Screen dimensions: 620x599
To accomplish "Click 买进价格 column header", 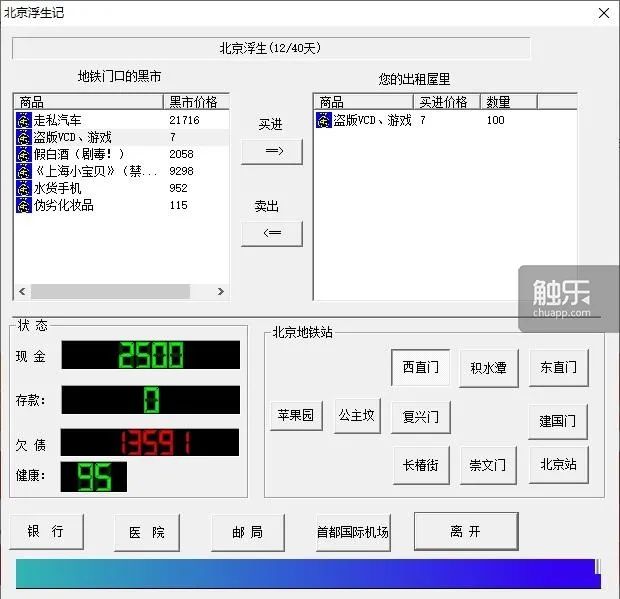I will point(447,102).
